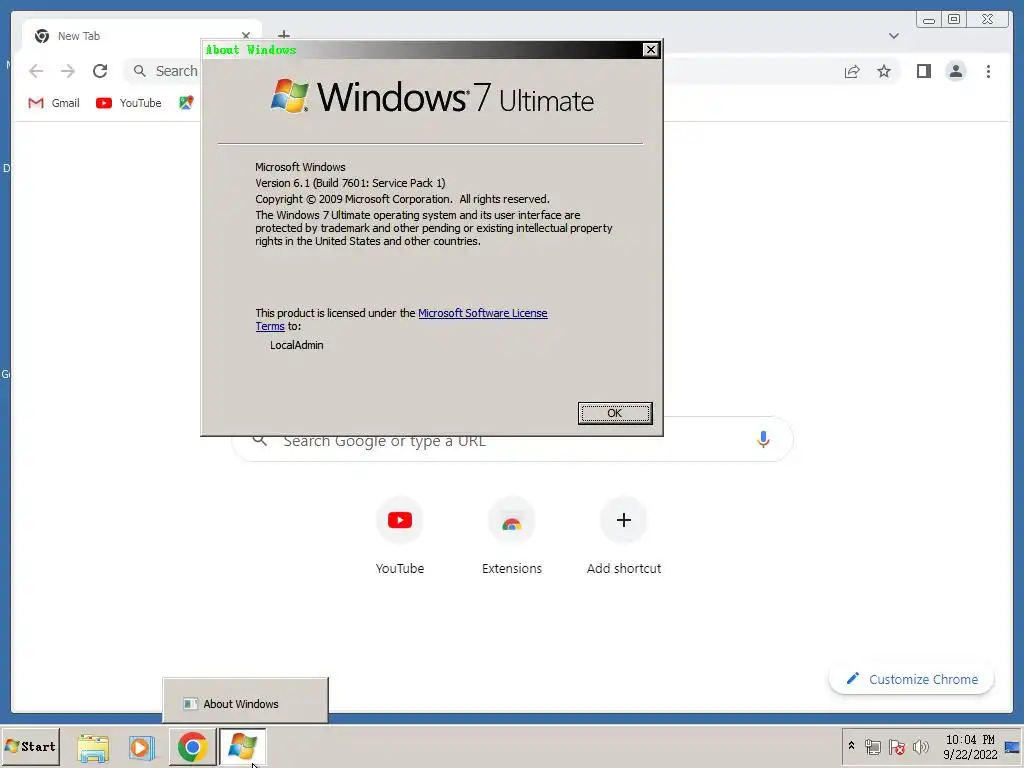Start voice search with the microphone
This screenshot has height=768, width=1024.
coord(763,440)
